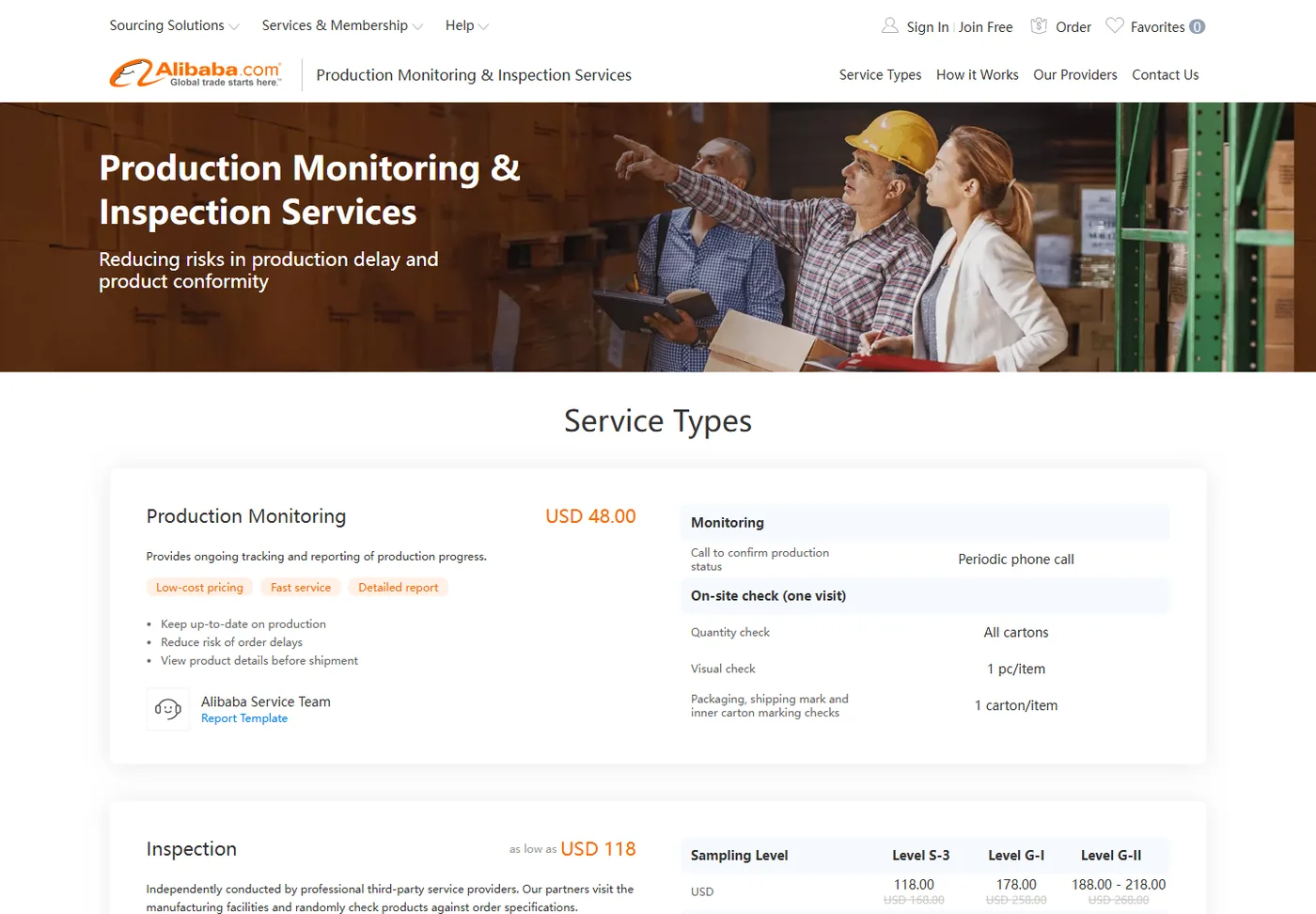Click the Fast service tag
1316x914 pixels.
point(301,588)
